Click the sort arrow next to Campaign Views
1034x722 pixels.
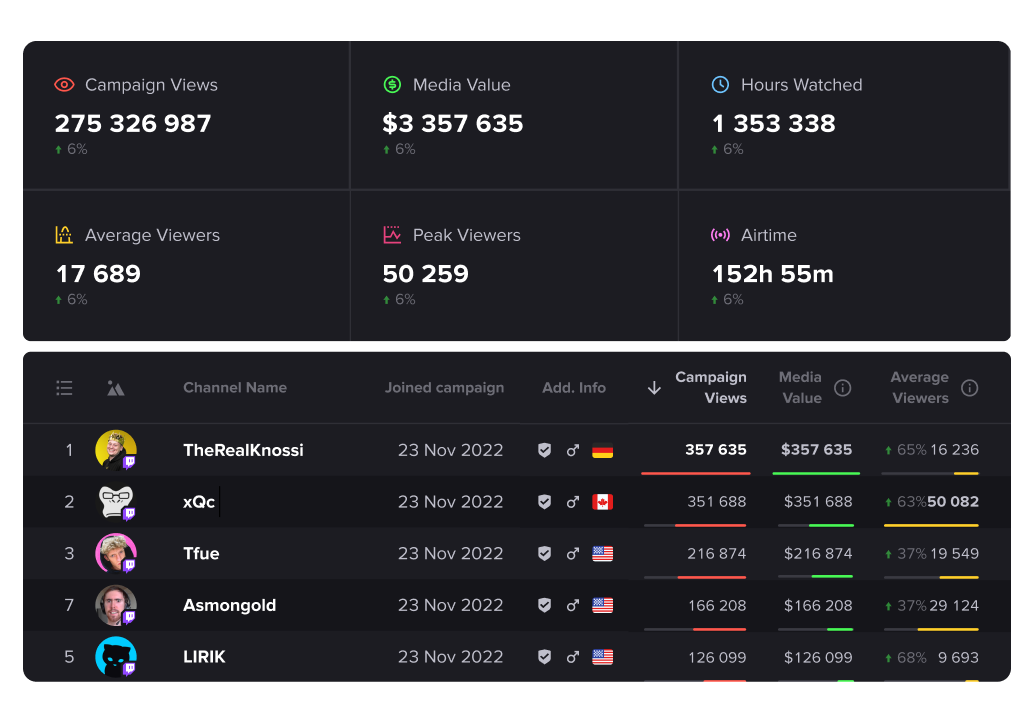pos(654,387)
